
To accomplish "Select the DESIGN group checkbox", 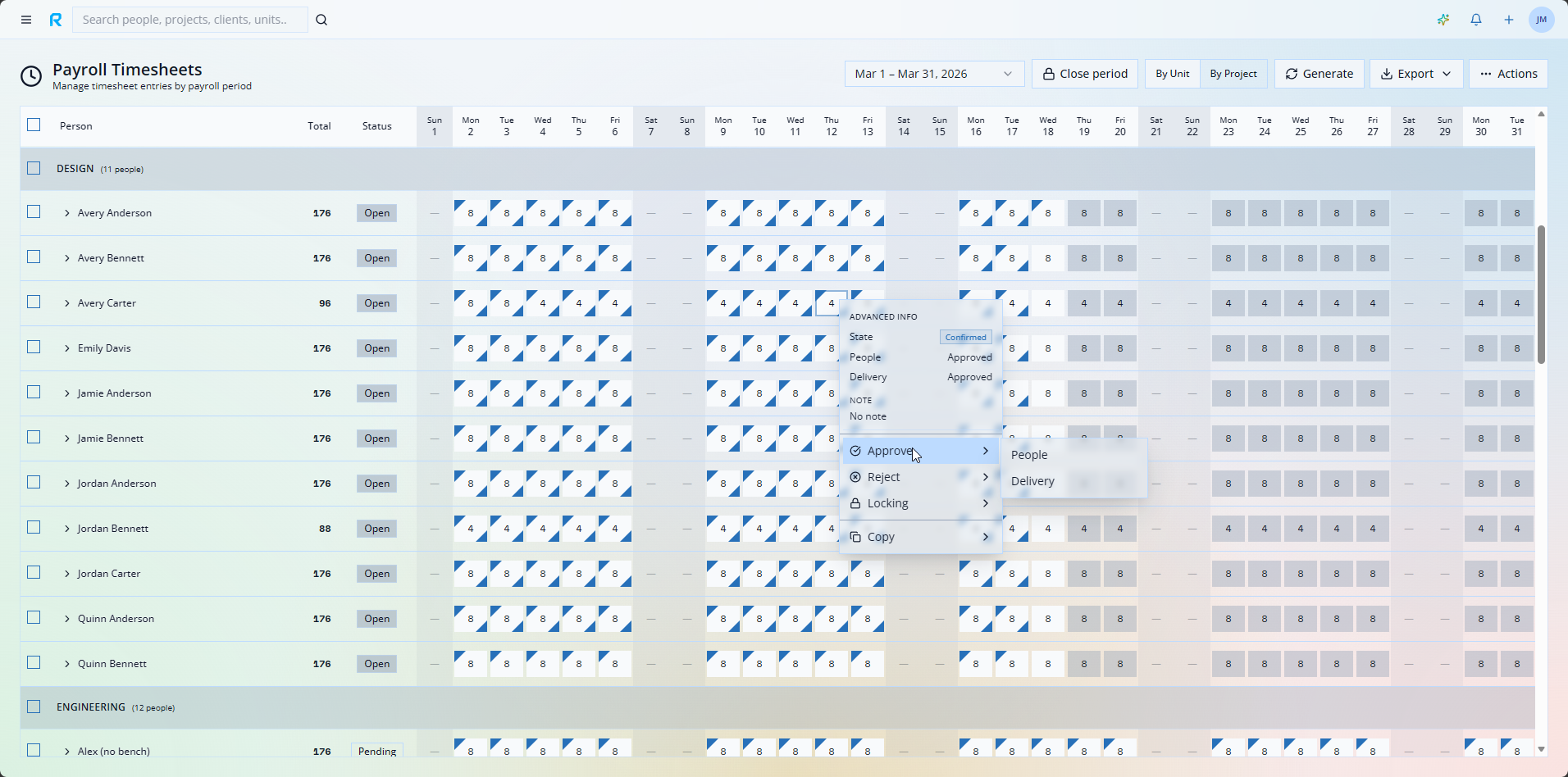I will (34, 167).
